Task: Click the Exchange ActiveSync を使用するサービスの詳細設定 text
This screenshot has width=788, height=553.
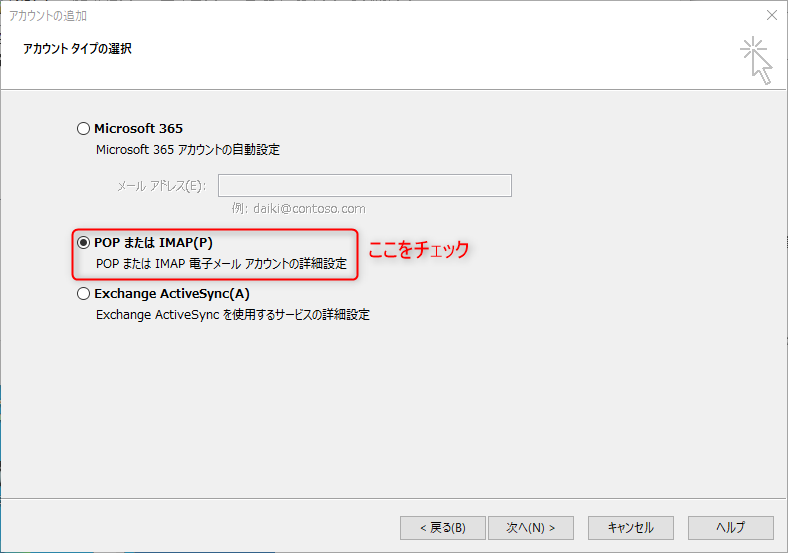Action: (x=233, y=315)
